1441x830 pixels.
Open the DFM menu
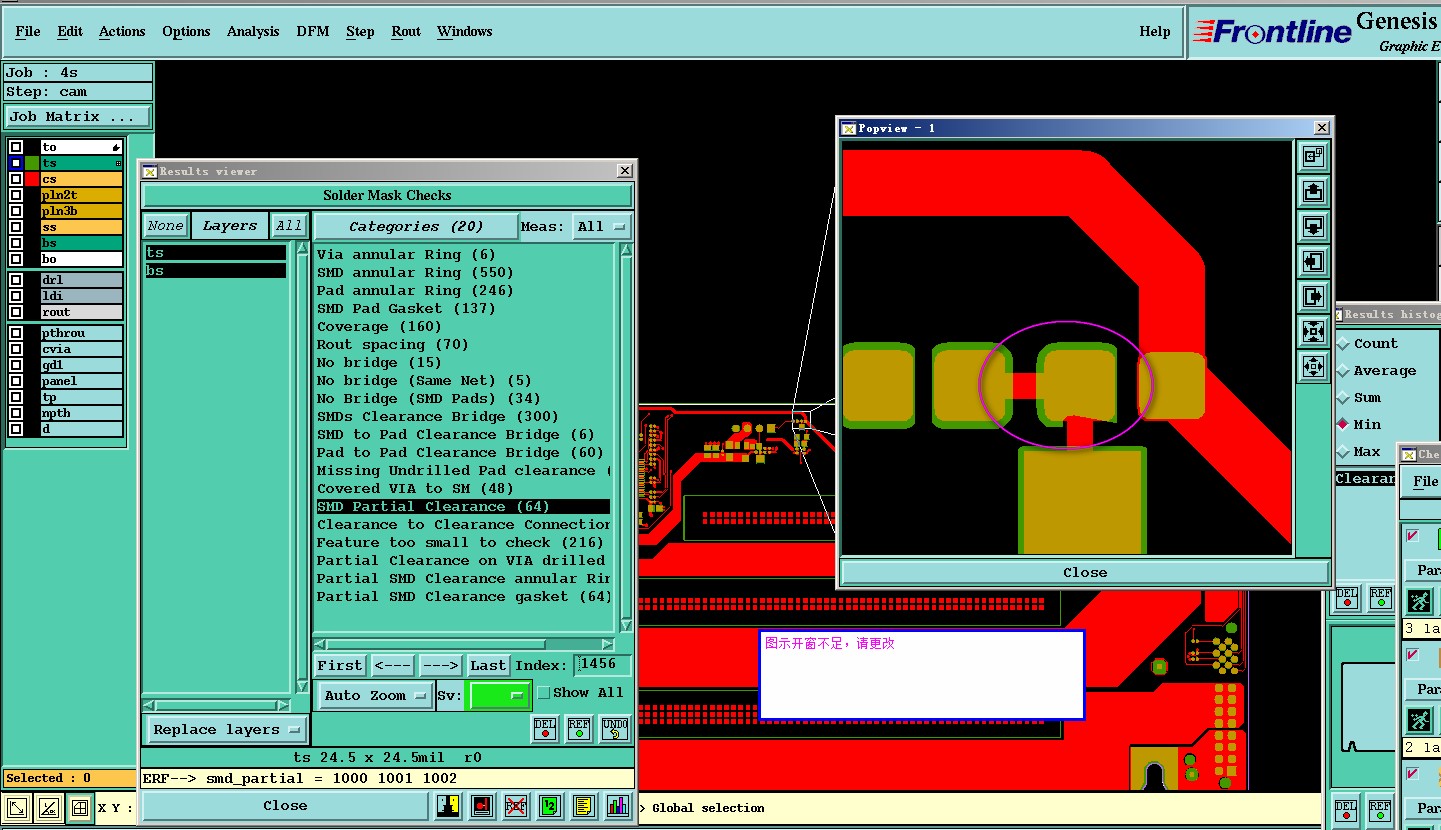click(312, 31)
